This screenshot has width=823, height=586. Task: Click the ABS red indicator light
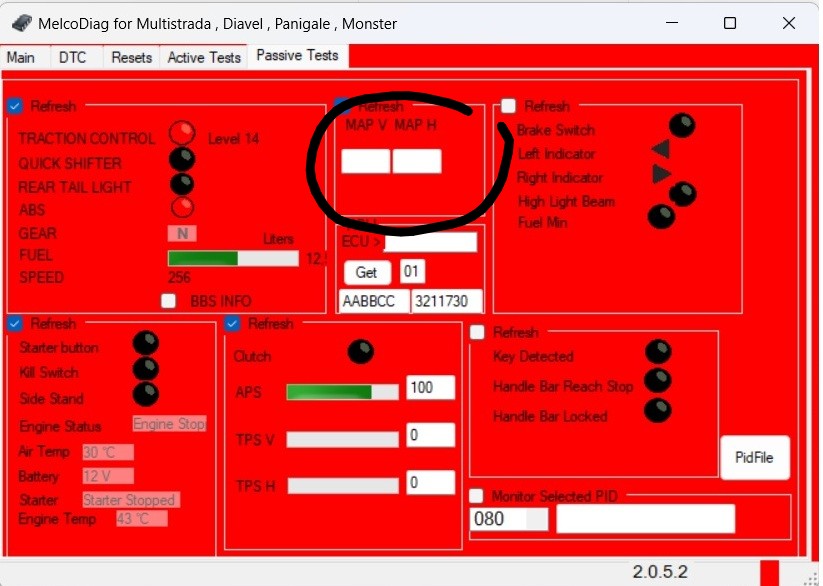[x=182, y=207]
